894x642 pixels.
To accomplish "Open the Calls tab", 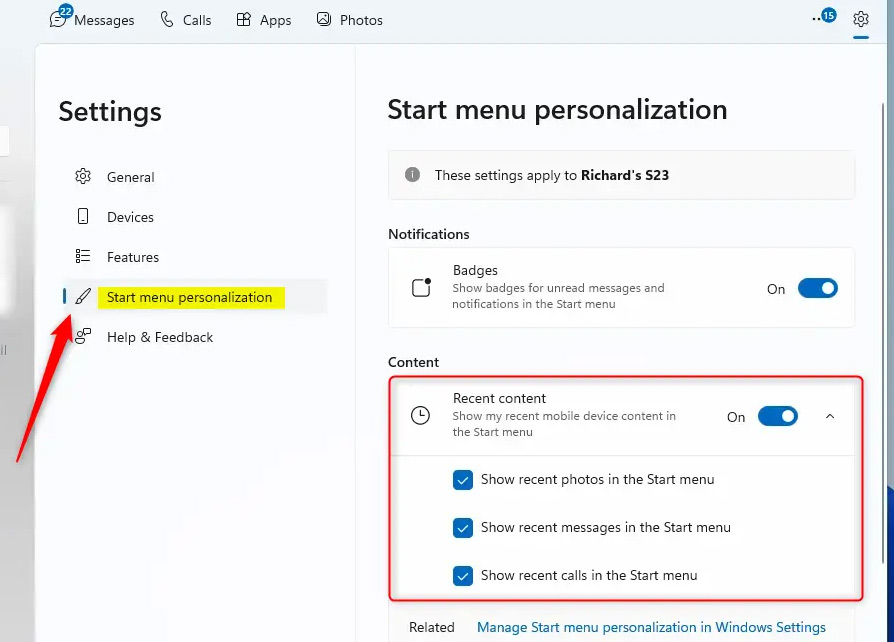I will tap(184, 19).
